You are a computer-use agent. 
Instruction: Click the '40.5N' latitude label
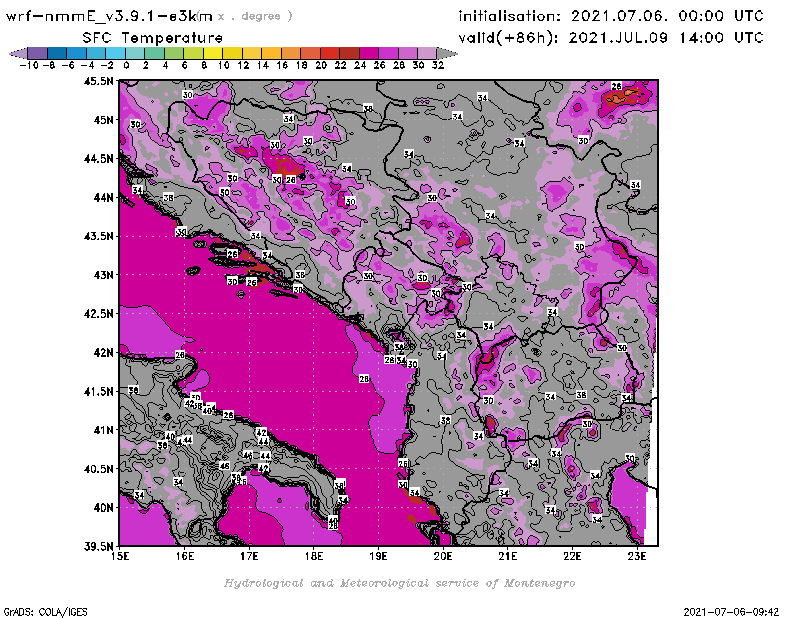(98, 469)
